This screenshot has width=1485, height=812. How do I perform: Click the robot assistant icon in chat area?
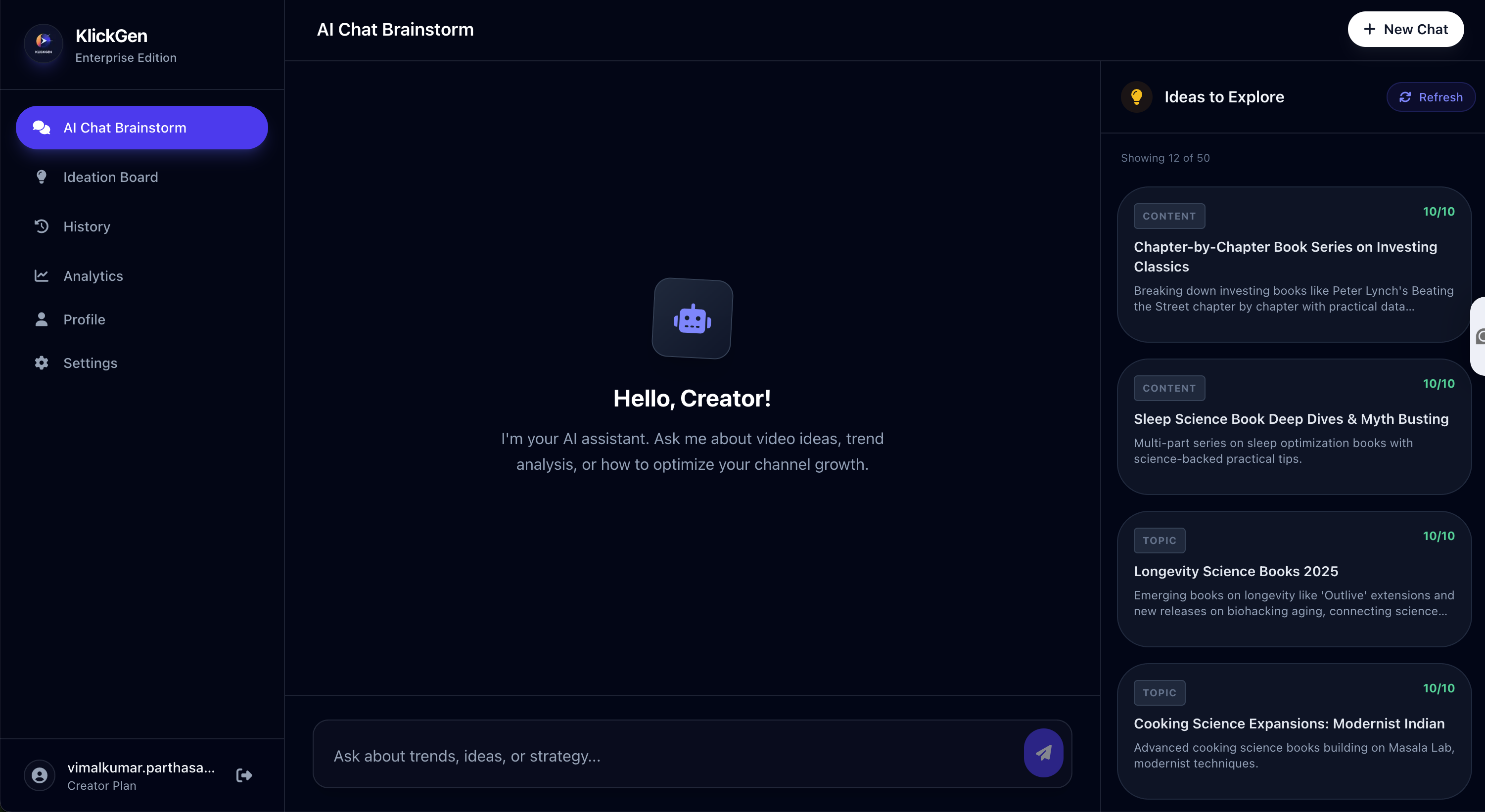pos(692,318)
